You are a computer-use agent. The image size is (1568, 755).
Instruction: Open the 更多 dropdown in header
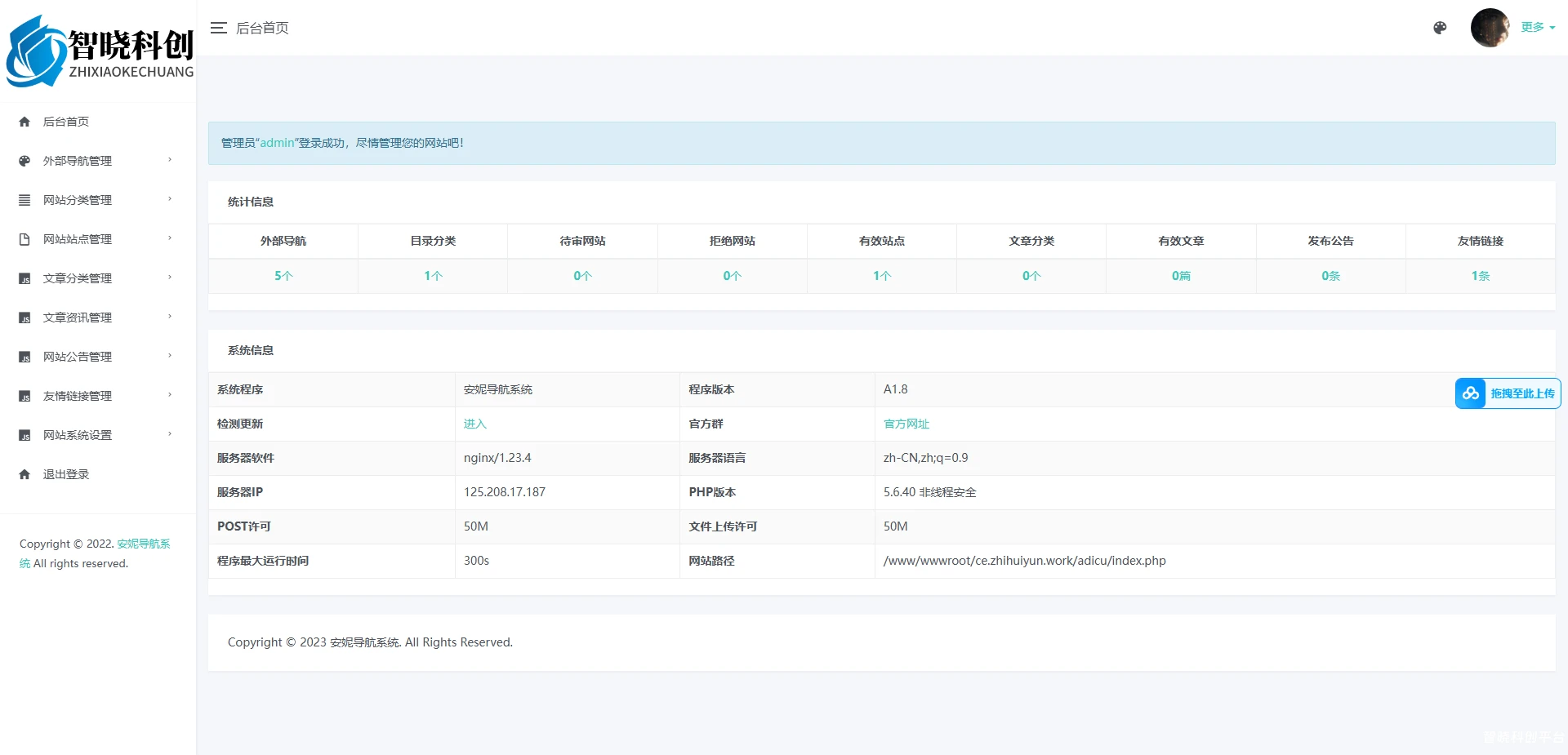(x=1537, y=27)
